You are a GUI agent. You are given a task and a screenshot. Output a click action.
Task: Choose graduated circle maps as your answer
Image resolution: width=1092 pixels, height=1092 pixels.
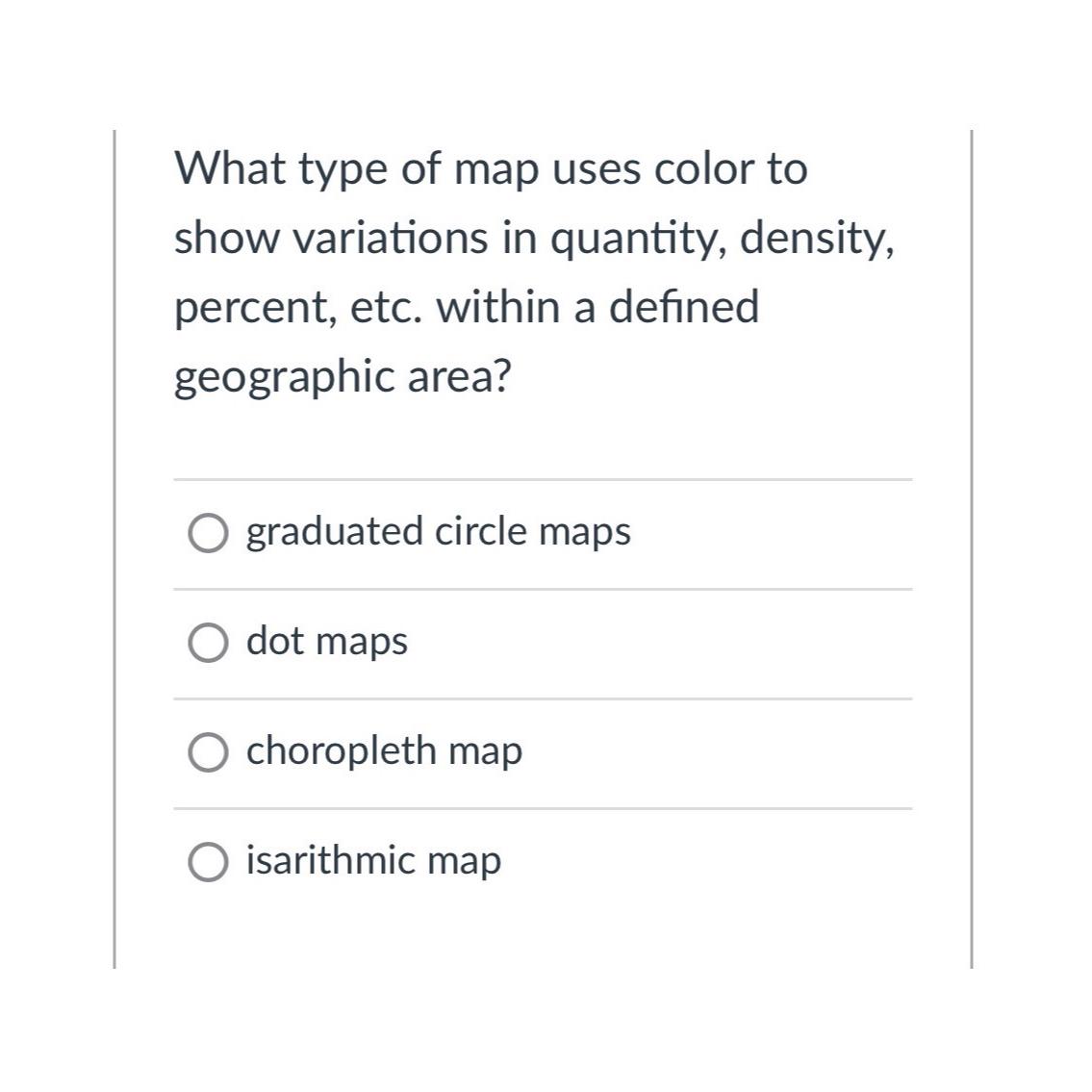click(439, 531)
